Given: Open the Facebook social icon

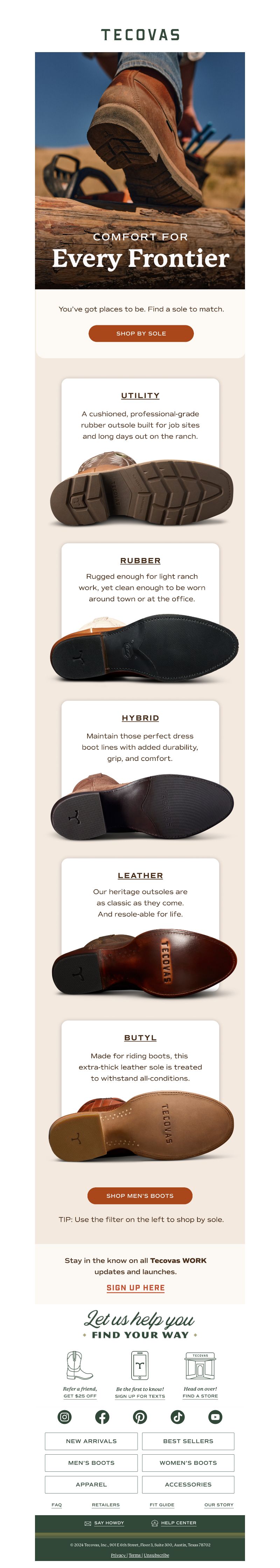Looking at the screenshot, I should coord(102,1417).
